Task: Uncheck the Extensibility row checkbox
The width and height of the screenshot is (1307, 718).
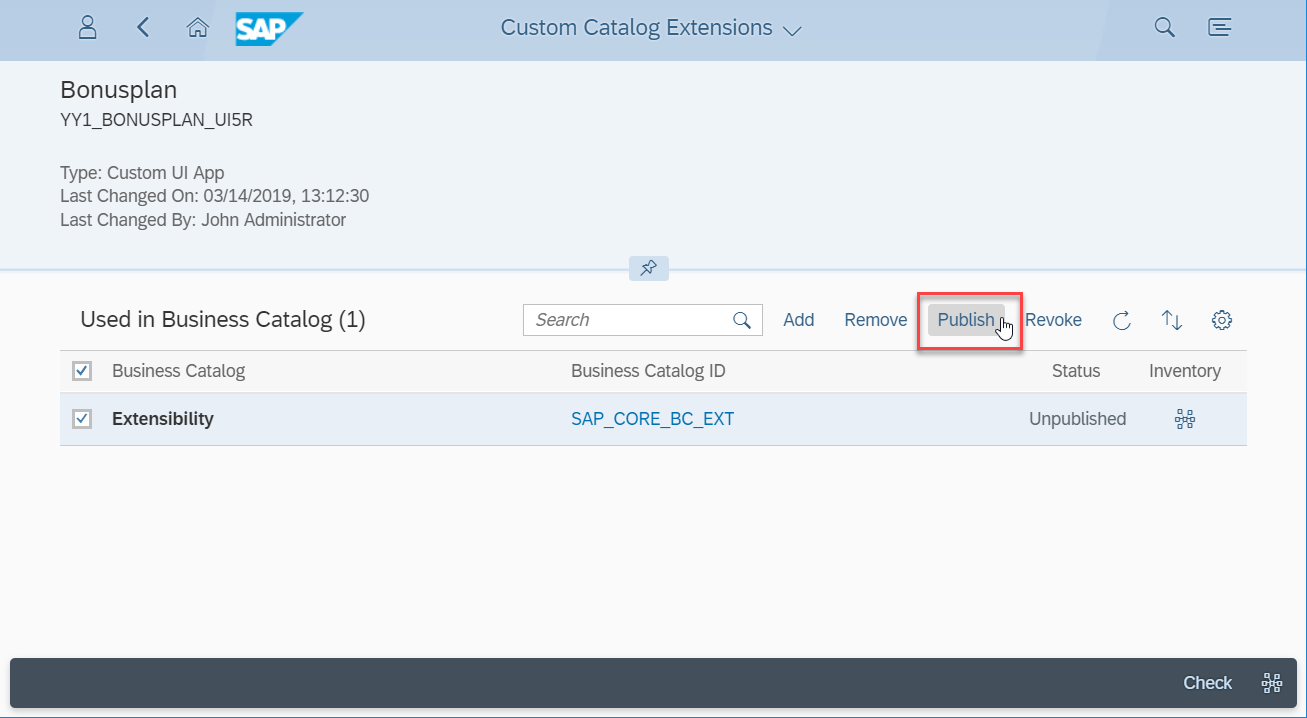Action: (x=82, y=419)
